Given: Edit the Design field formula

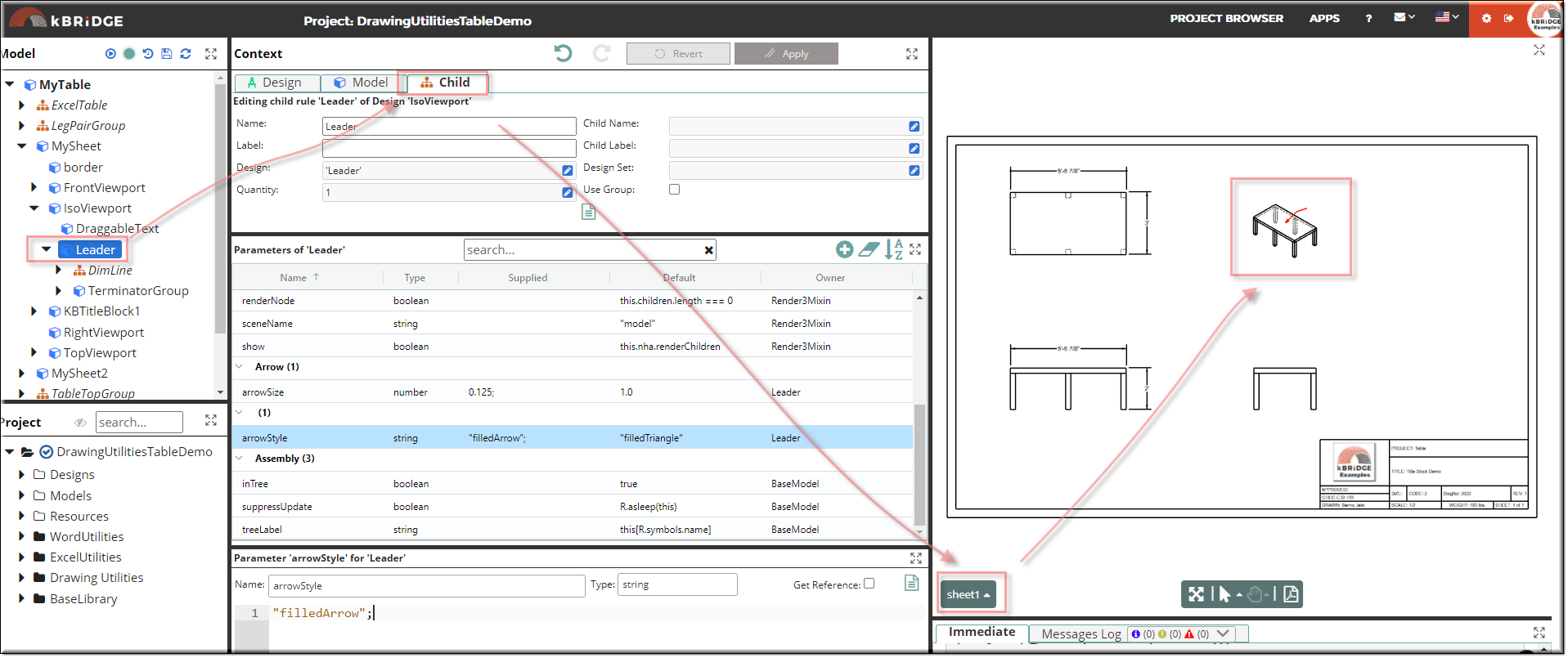Looking at the screenshot, I should tap(568, 171).
